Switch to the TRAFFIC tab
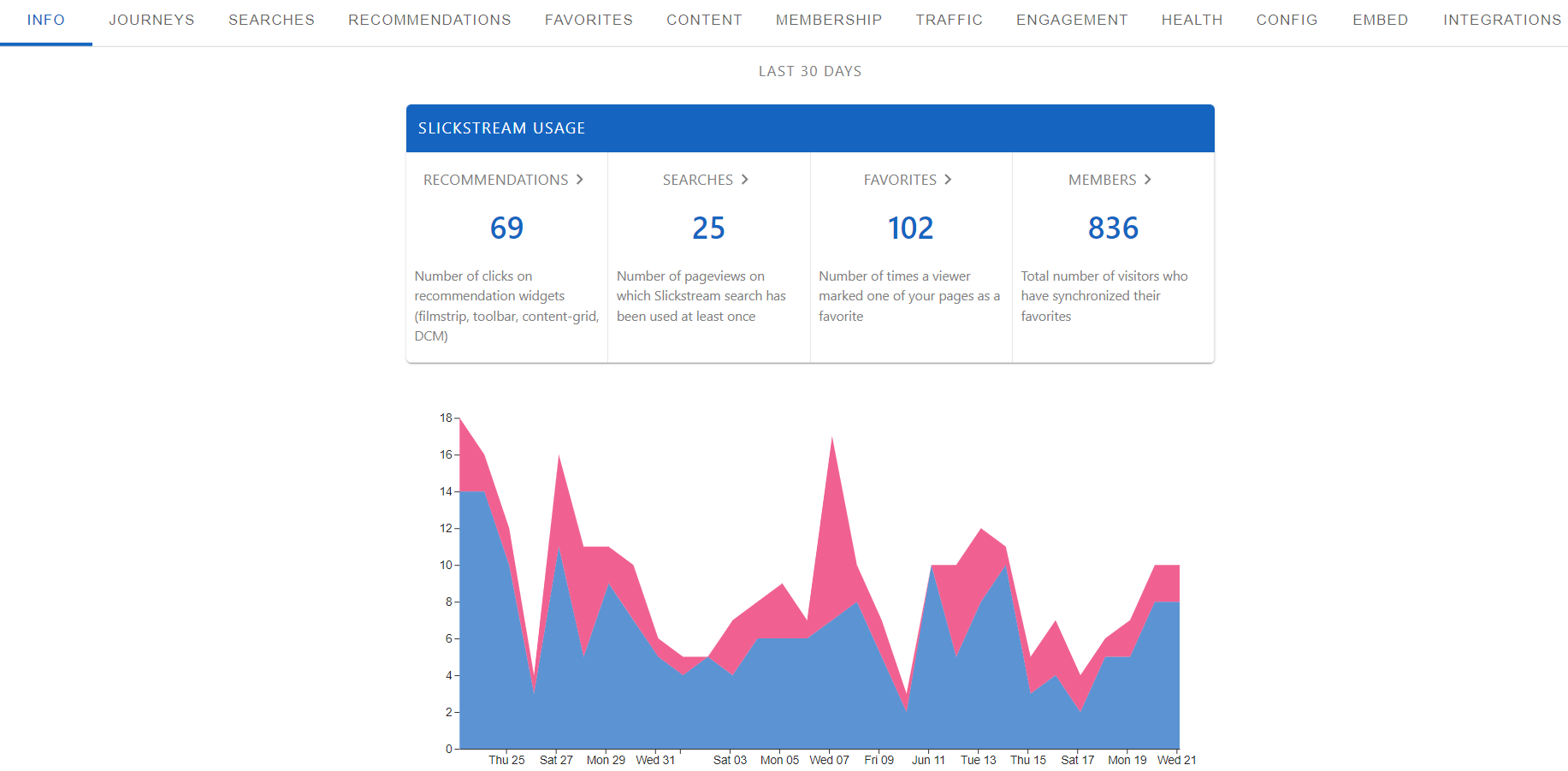This screenshot has width=1568, height=771. pos(949,20)
